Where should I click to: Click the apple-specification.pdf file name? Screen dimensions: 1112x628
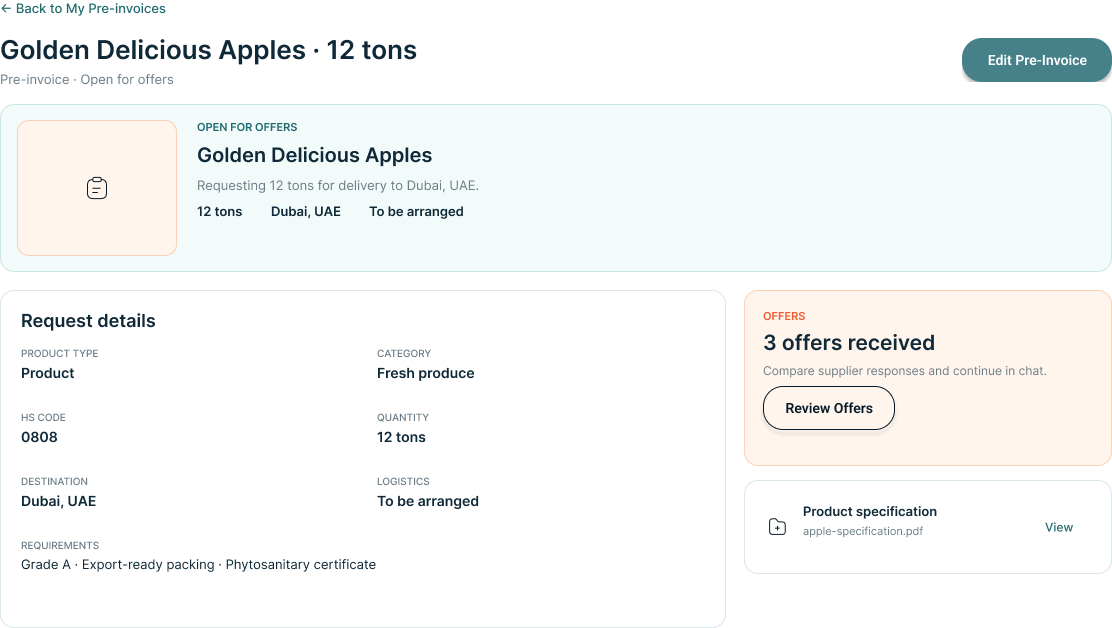click(863, 531)
